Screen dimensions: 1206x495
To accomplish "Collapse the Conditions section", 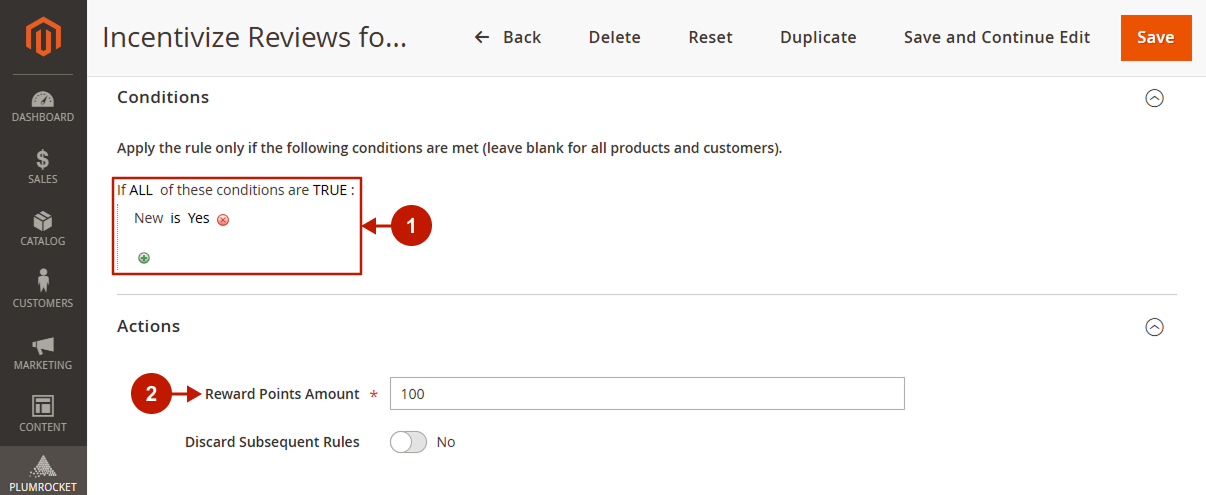I will pyautogui.click(x=1154, y=98).
